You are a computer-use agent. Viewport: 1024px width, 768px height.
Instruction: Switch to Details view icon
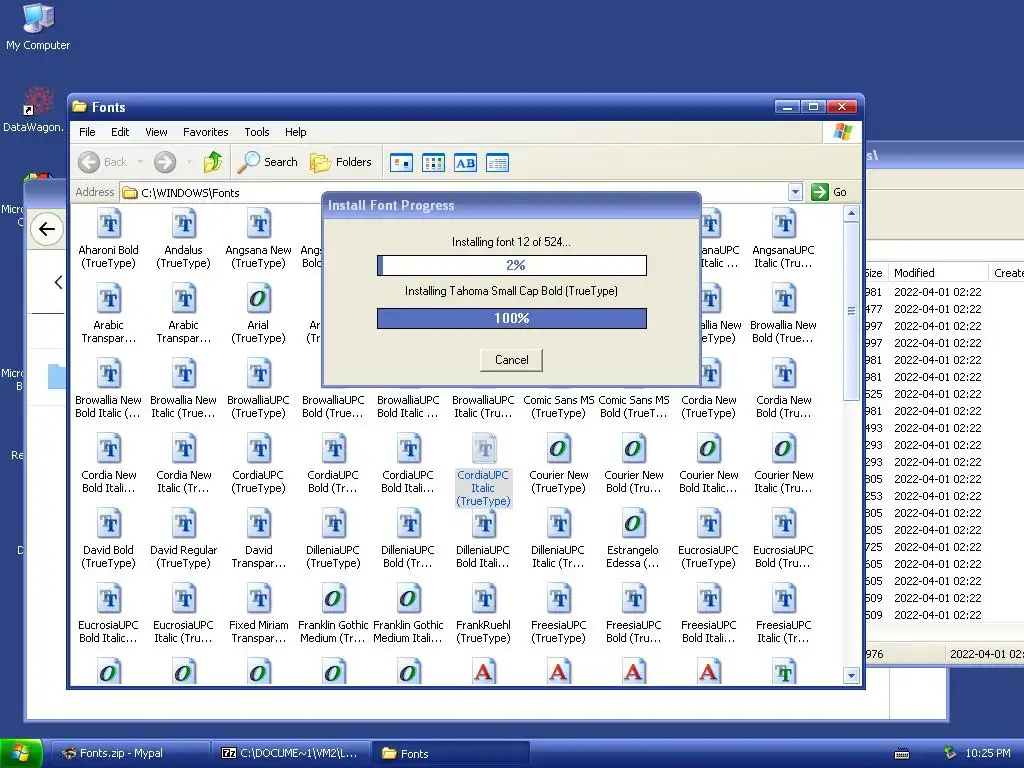click(x=497, y=163)
